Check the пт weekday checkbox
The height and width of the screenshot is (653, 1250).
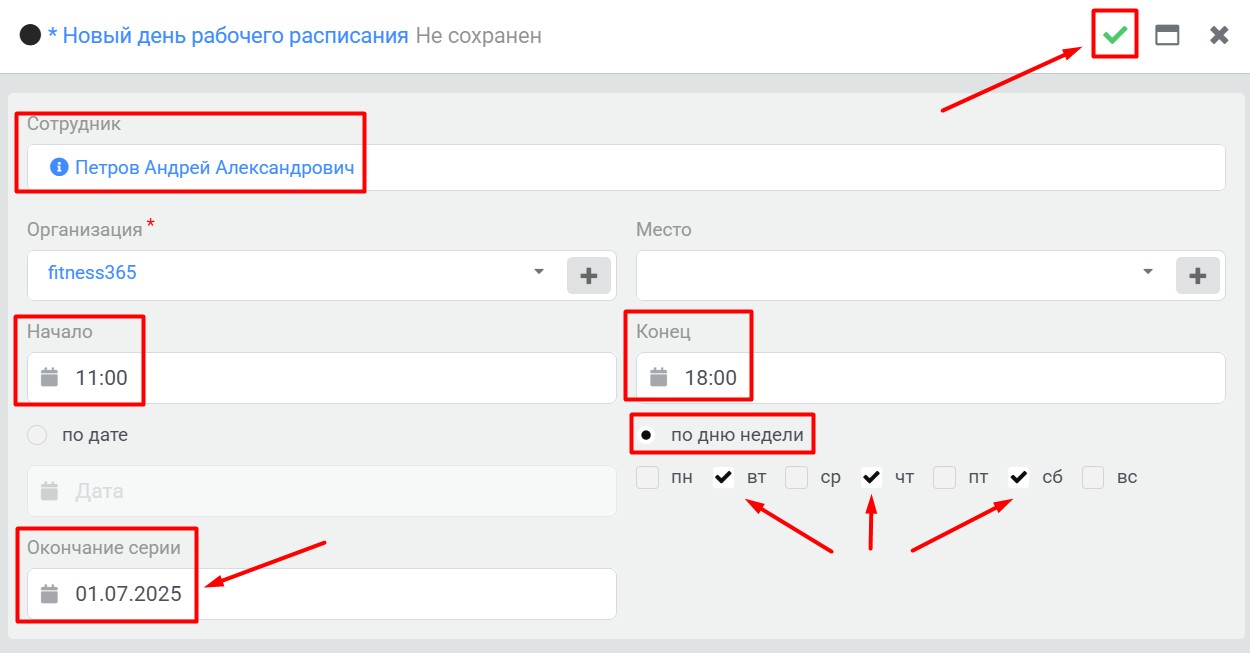(945, 477)
